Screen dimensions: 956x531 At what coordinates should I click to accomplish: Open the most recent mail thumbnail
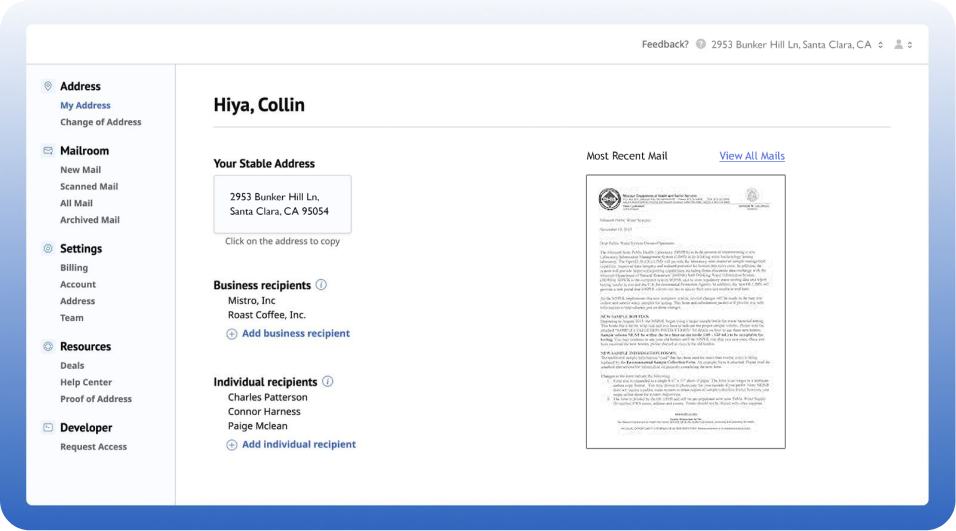point(685,312)
